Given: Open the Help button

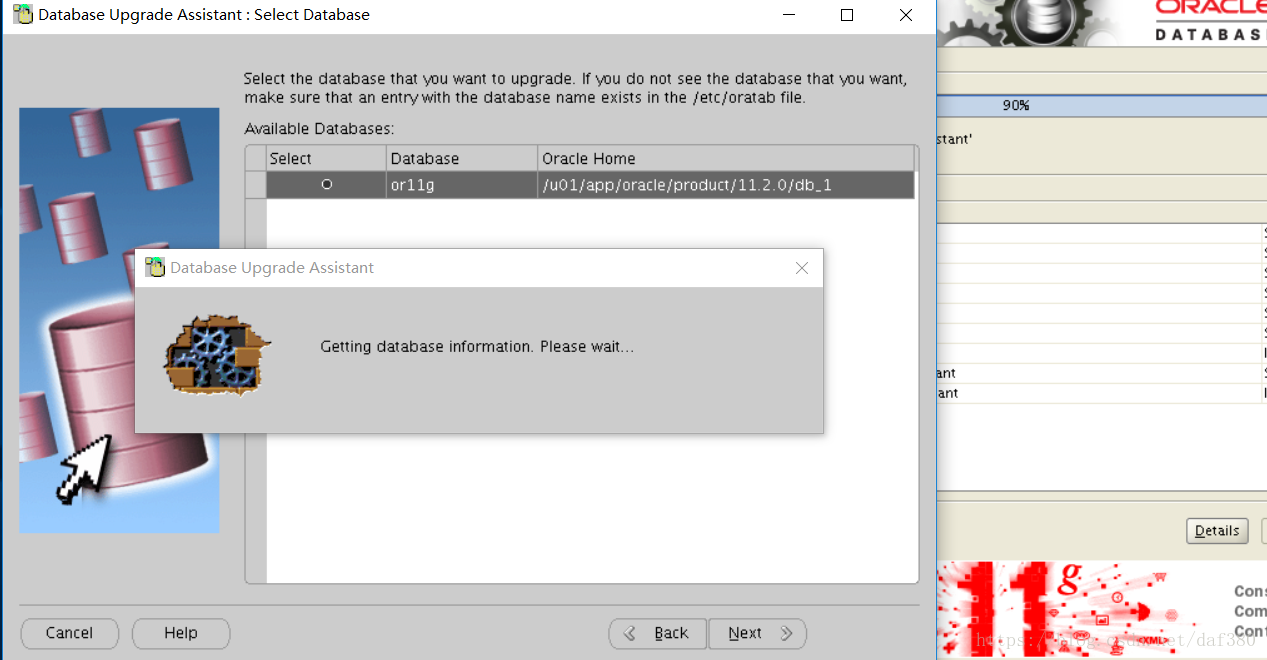Looking at the screenshot, I should [x=181, y=633].
